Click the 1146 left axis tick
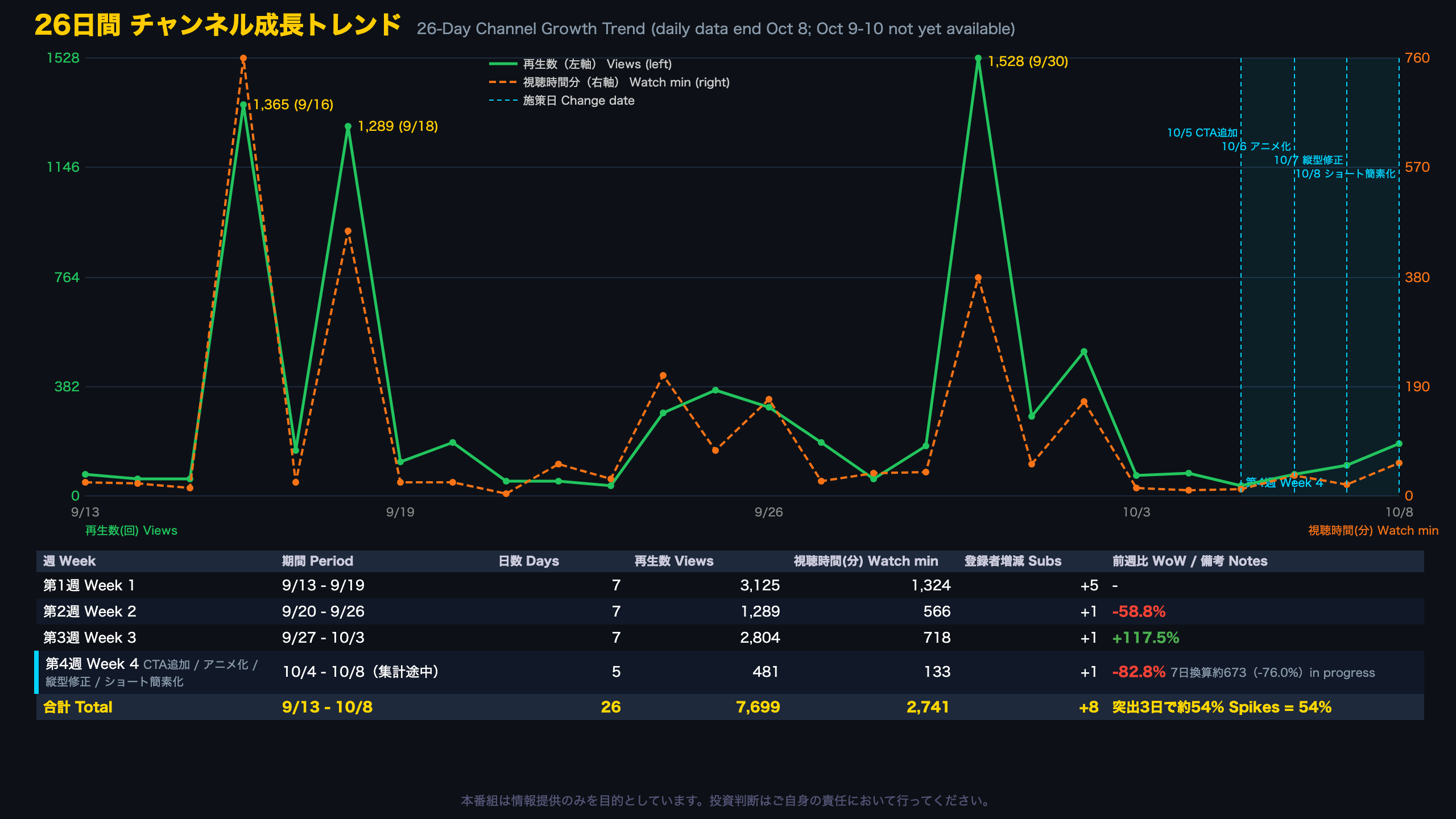 click(63, 167)
